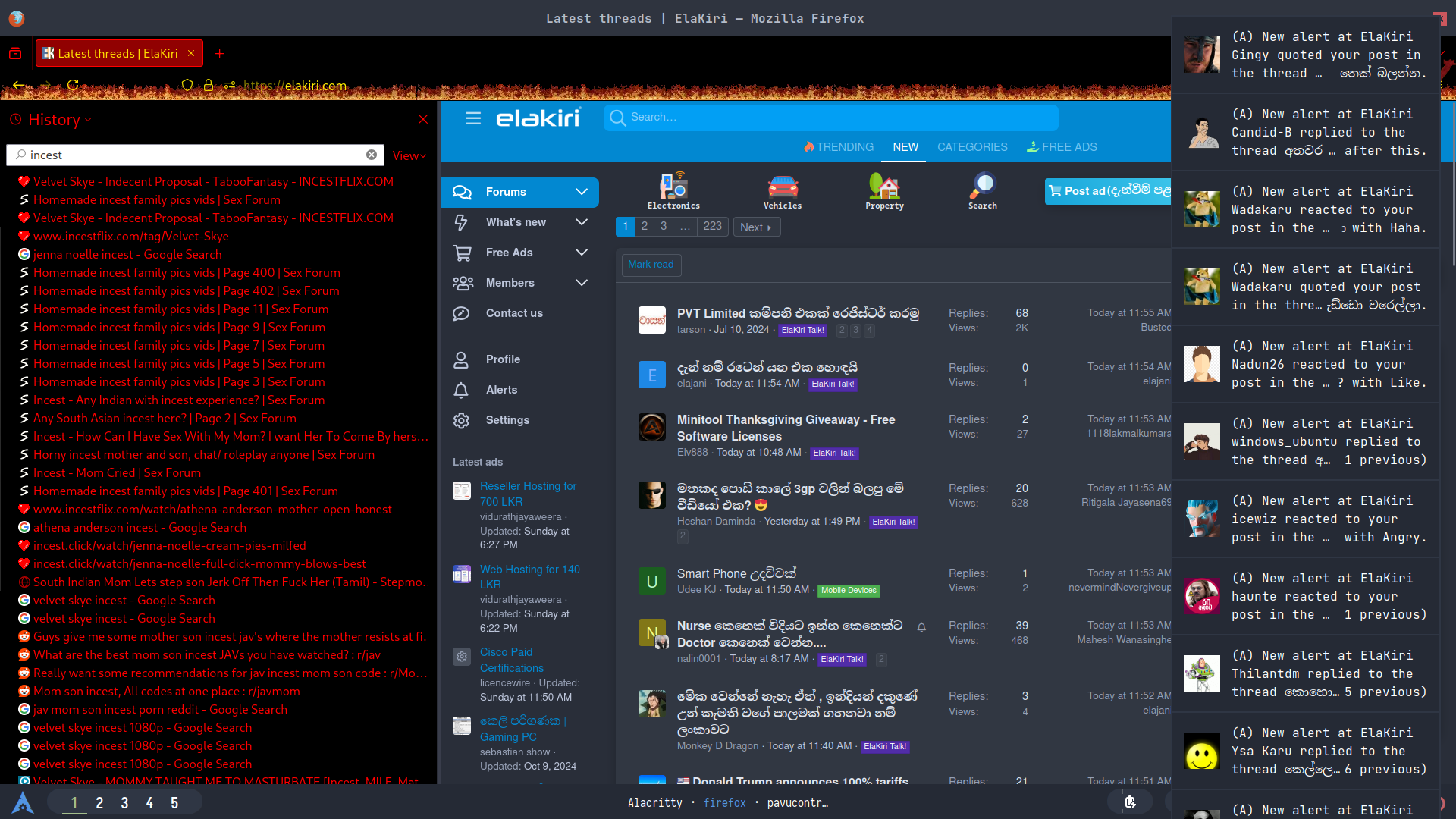The width and height of the screenshot is (1456, 819).
Task: Open the ElaKiri hamburger menu
Action: tap(473, 118)
